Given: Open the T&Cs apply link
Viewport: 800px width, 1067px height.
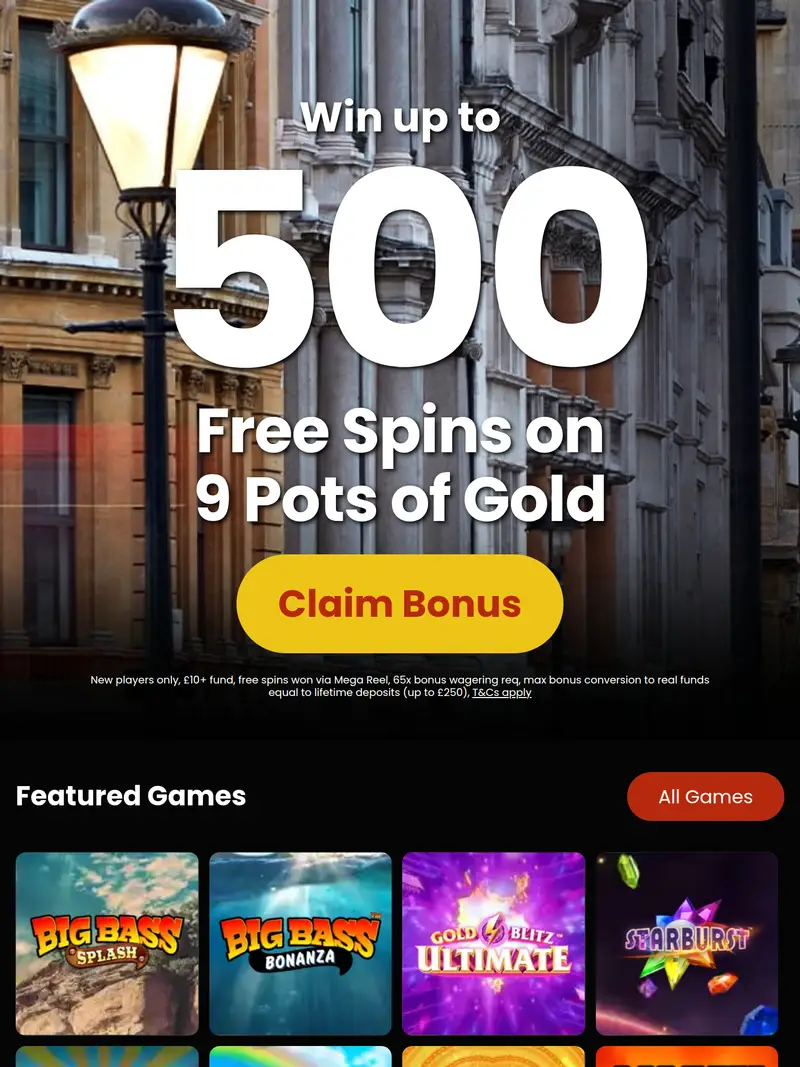Looking at the screenshot, I should pos(502,693).
